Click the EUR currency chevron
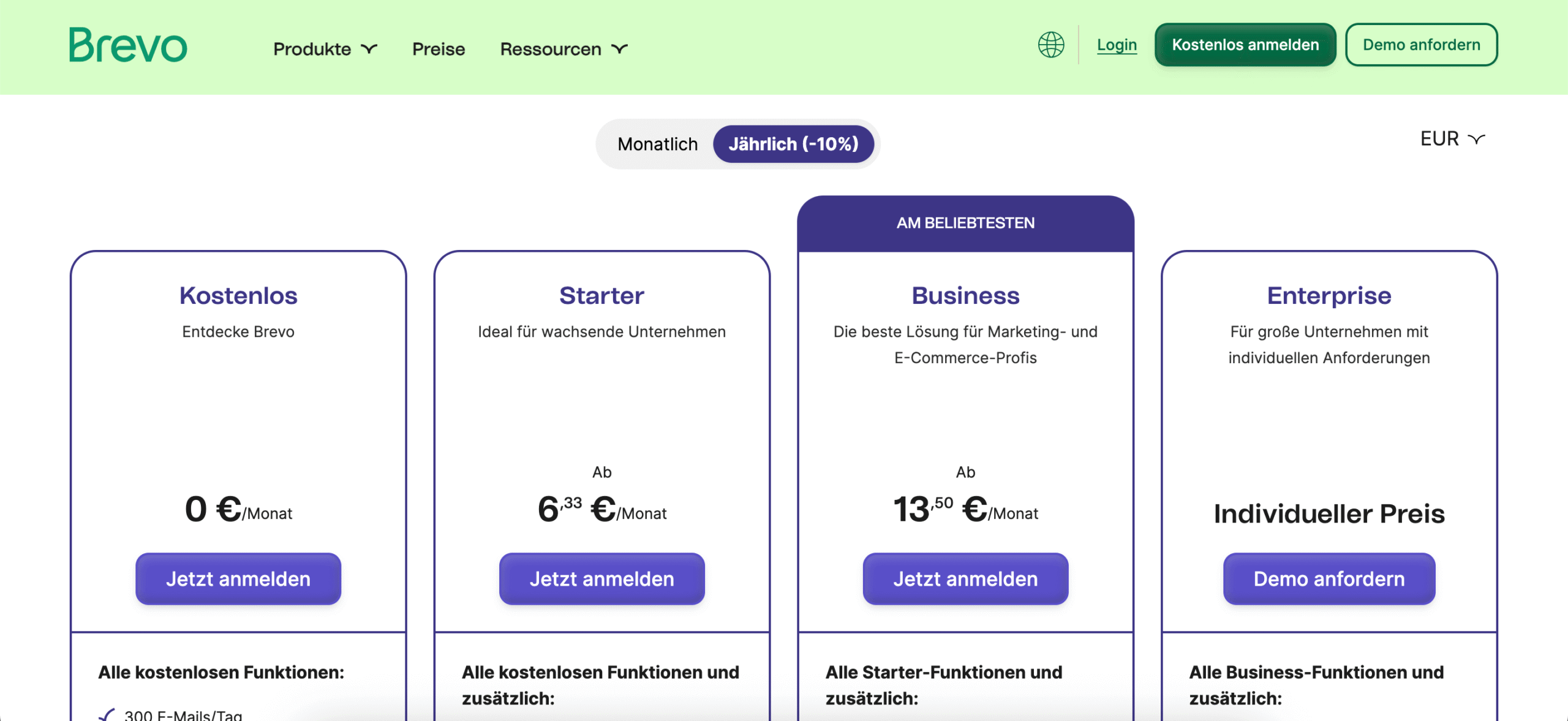The width and height of the screenshot is (1568, 721). click(x=1477, y=139)
